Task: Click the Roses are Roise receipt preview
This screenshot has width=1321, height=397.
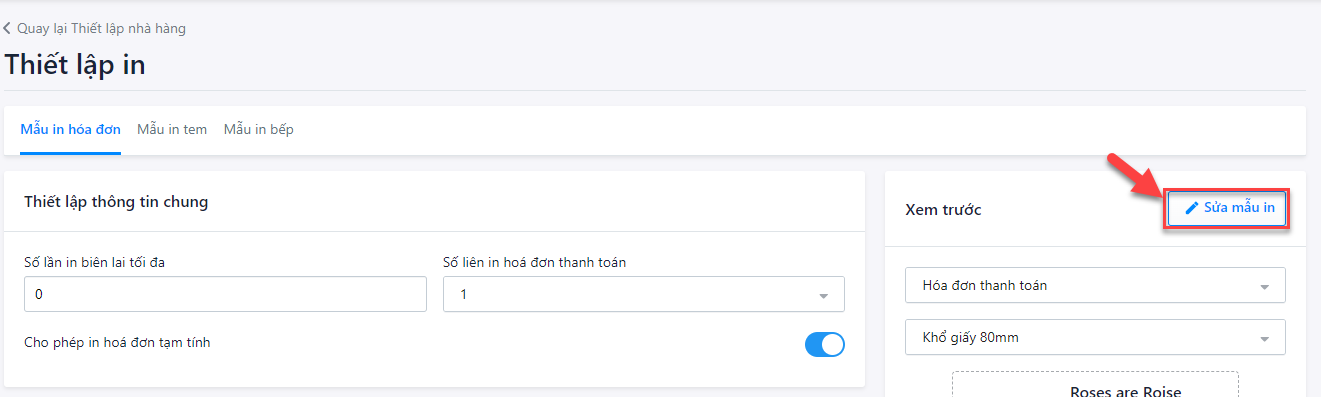Action: tap(1095, 385)
